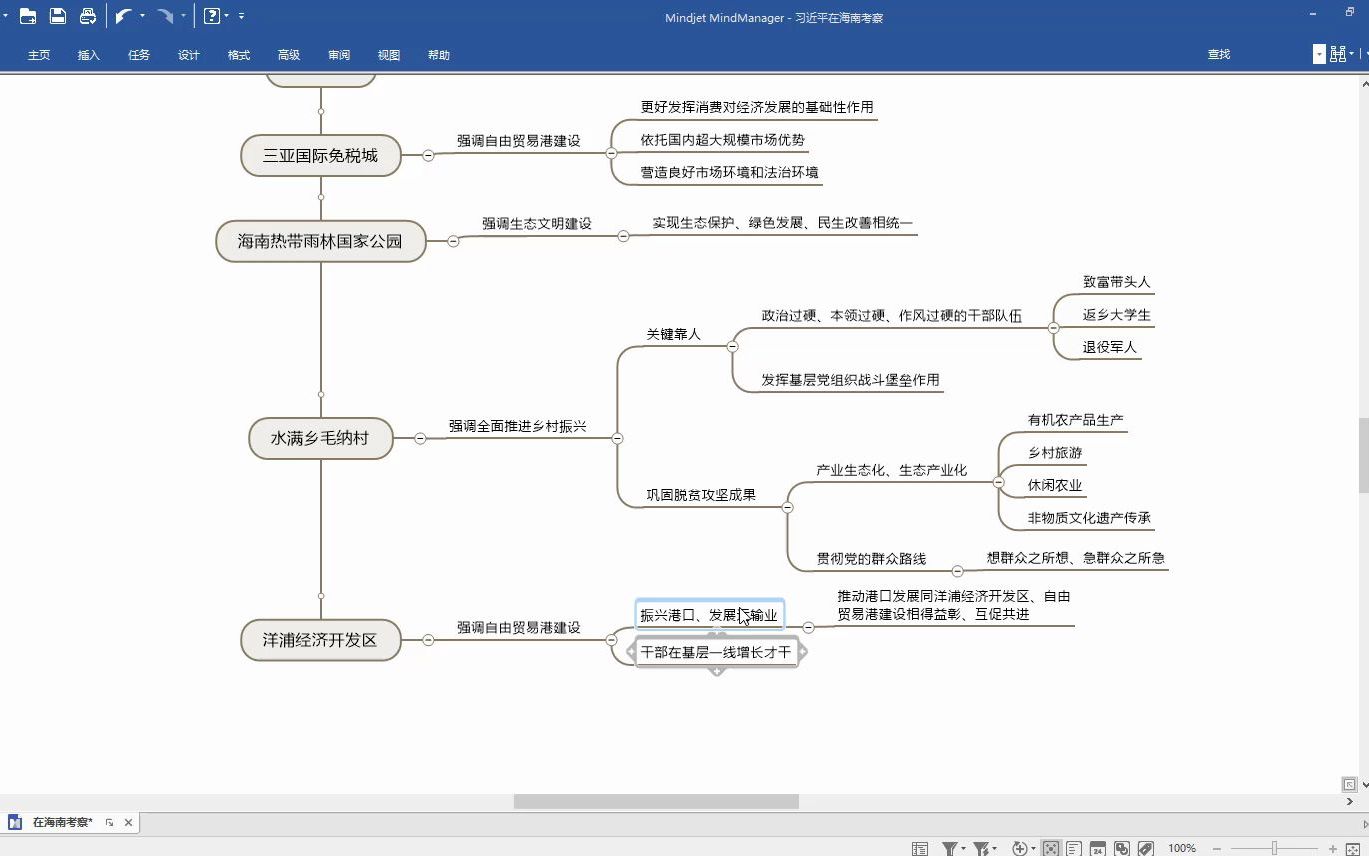This screenshot has height=856, width=1369.
Task: Click the tag icon in the status bar
Action: (1146, 849)
